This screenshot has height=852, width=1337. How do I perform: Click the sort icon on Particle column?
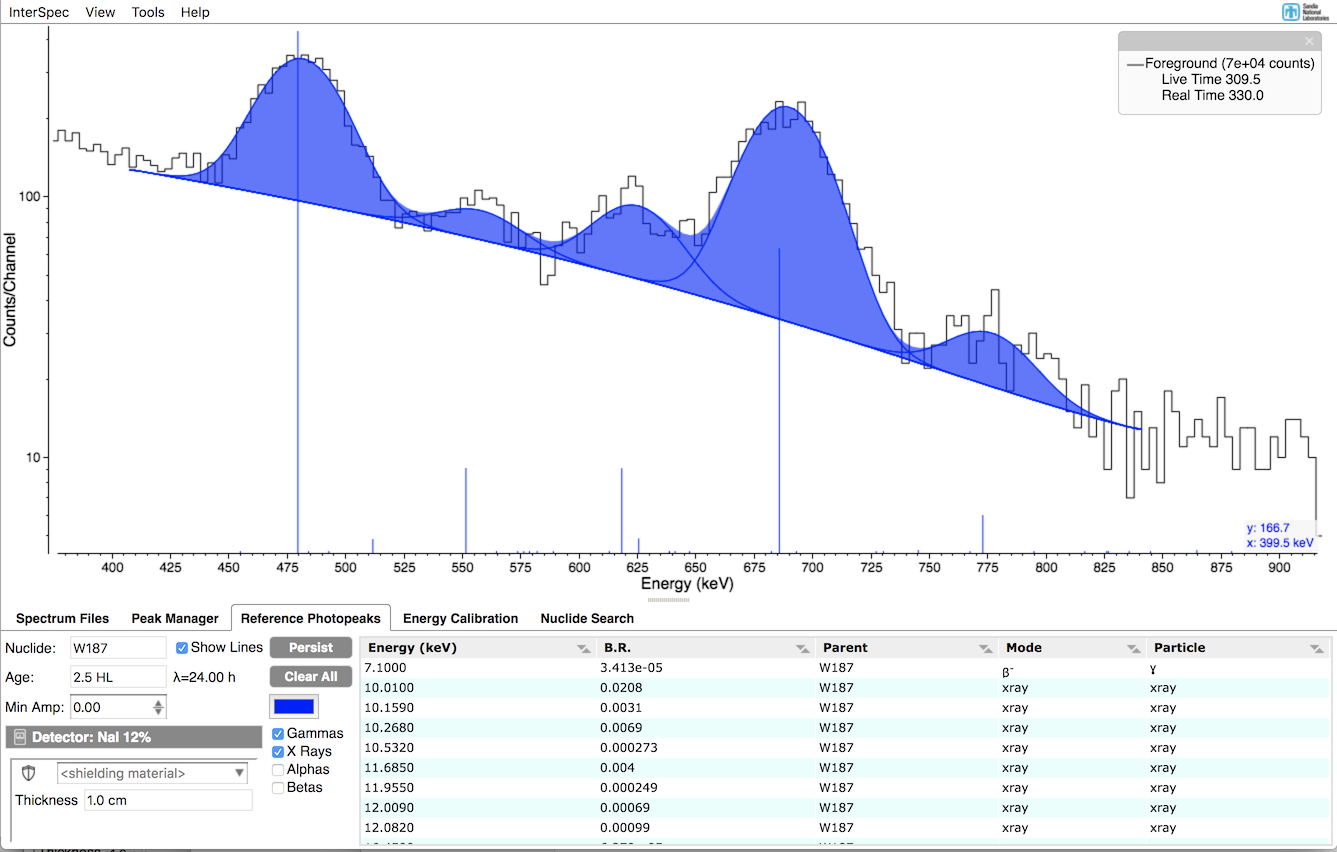(x=1316, y=648)
